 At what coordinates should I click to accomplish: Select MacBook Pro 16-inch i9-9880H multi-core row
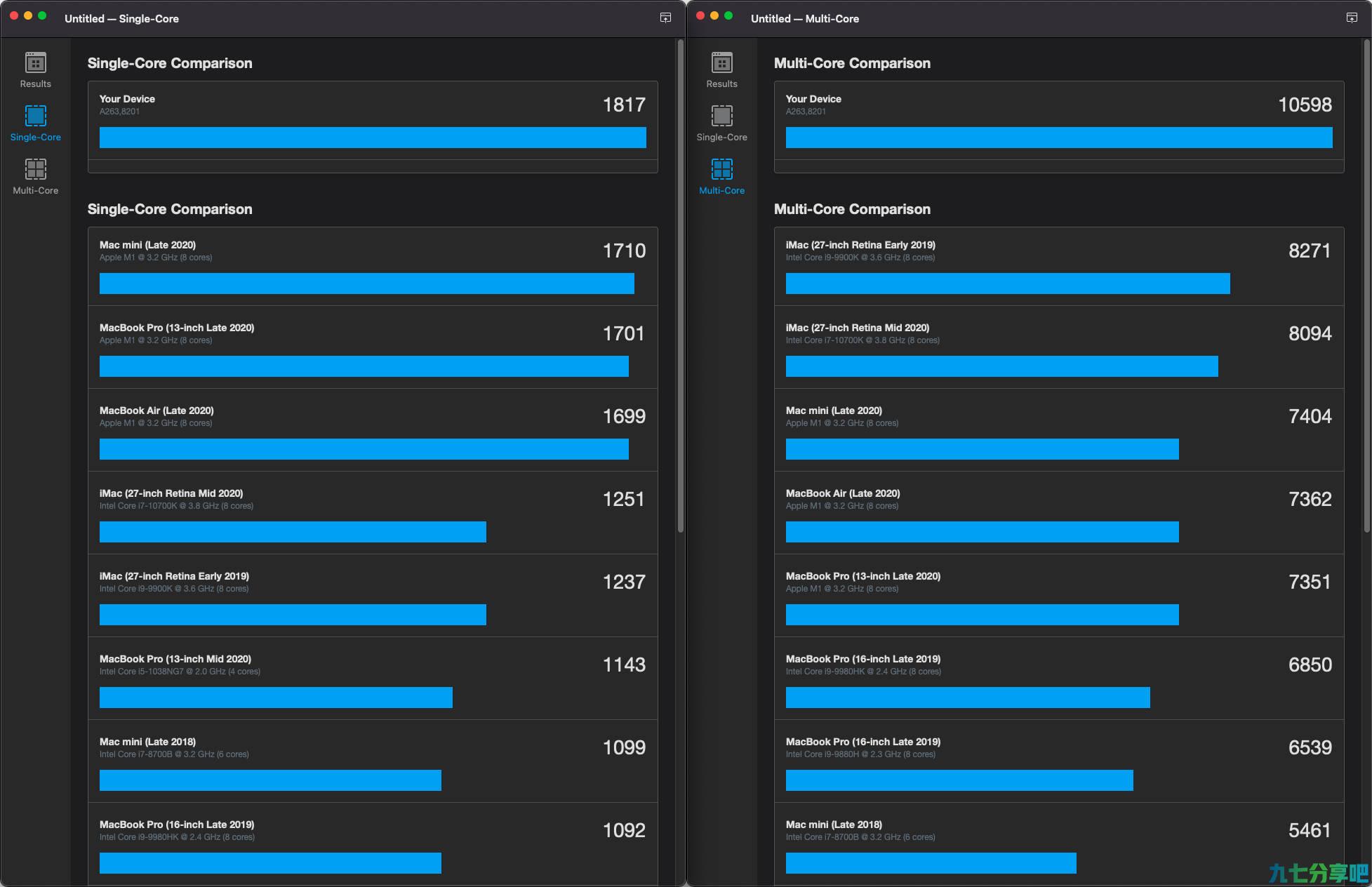[1059, 761]
